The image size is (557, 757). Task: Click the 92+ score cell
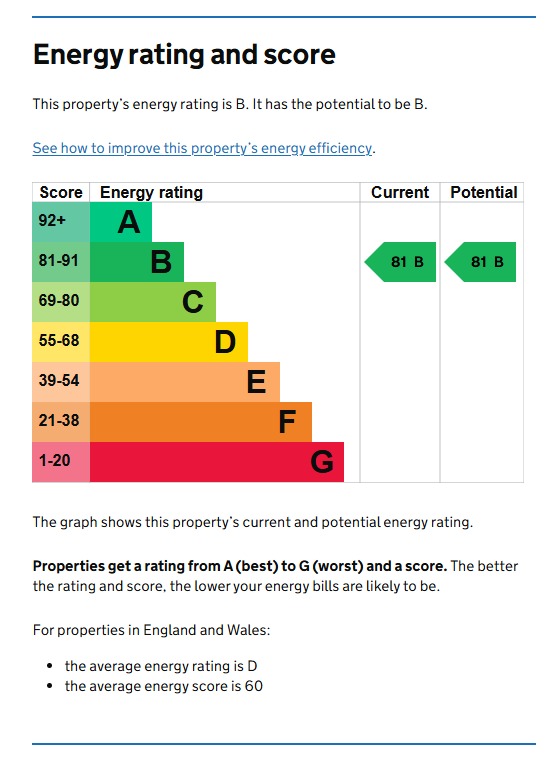pyautogui.click(x=61, y=222)
